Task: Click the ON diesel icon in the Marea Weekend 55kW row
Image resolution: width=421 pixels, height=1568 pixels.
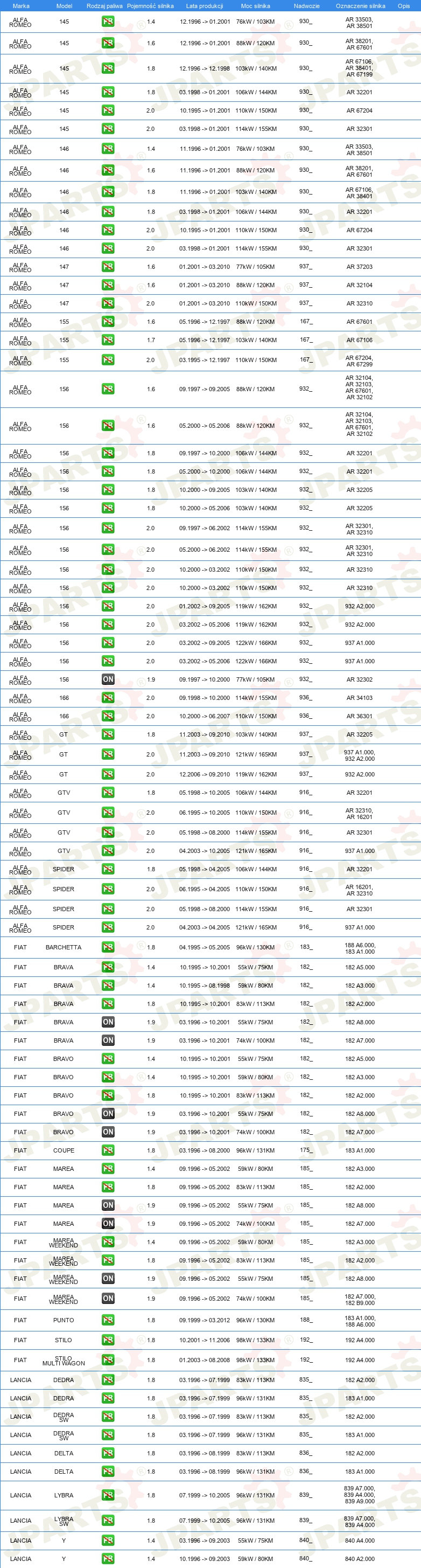Action: (108, 1278)
